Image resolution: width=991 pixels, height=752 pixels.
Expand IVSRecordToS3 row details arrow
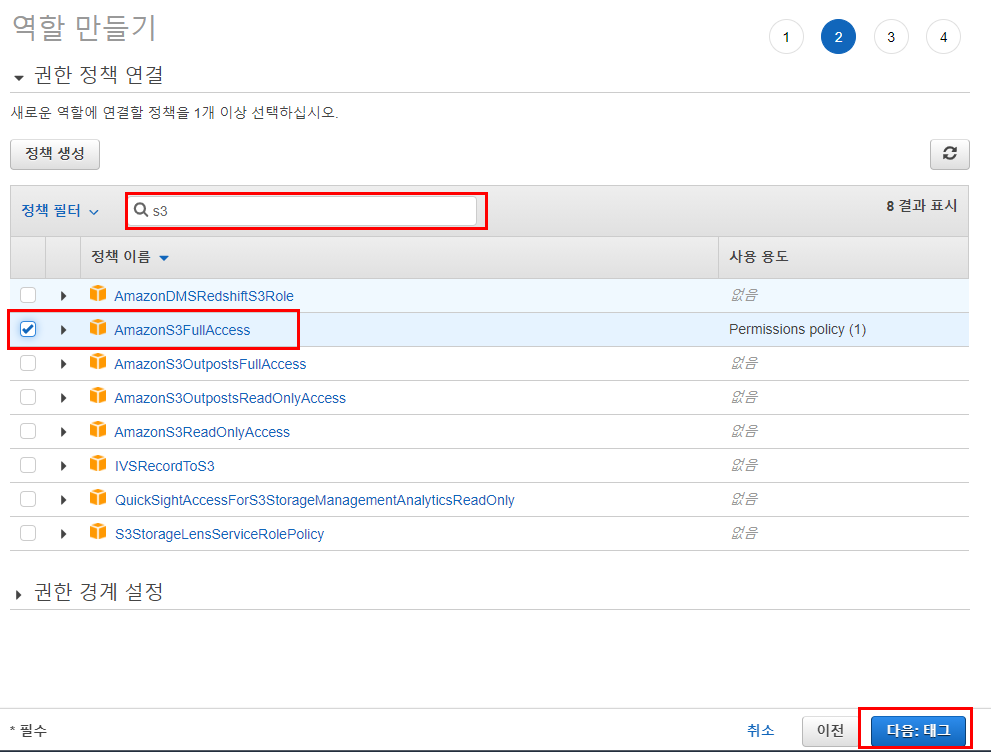click(x=63, y=466)
